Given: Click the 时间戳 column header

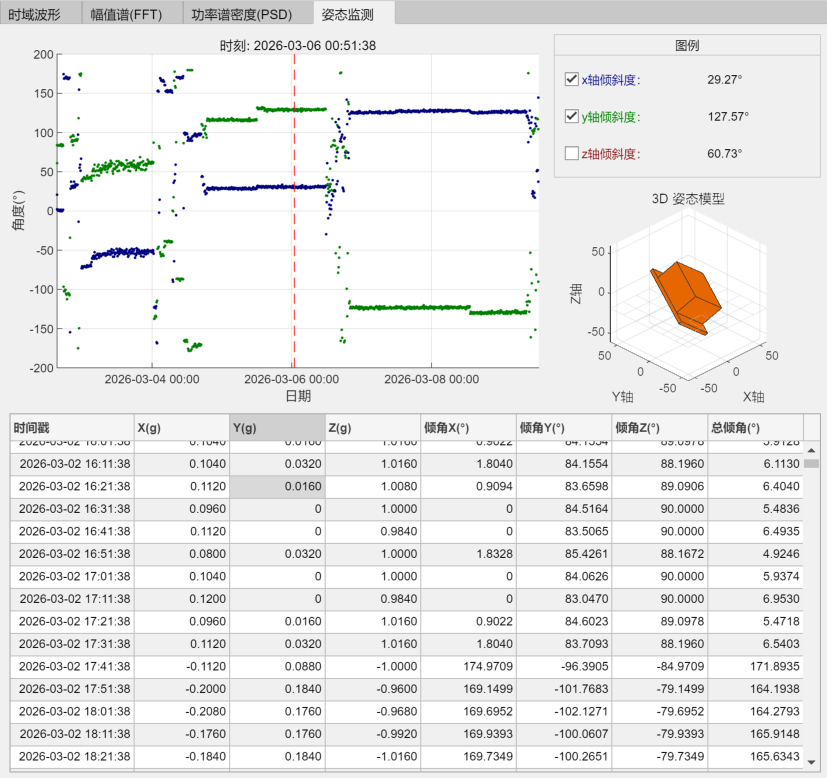Looking at the screenshot, I should (72, 427).
